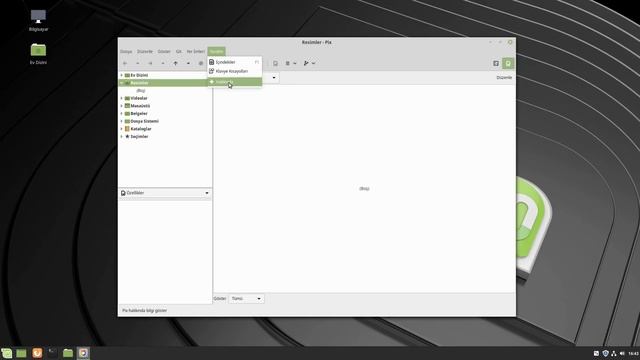Launch the terminal from the taskbar
Viewport: 640px width, 360px height.
pyautogui.click(x=53, y=353)
